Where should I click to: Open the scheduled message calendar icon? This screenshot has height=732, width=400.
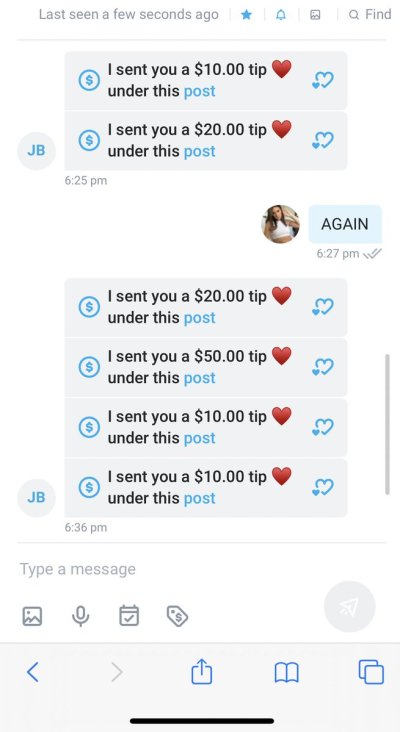click(129, 615)
